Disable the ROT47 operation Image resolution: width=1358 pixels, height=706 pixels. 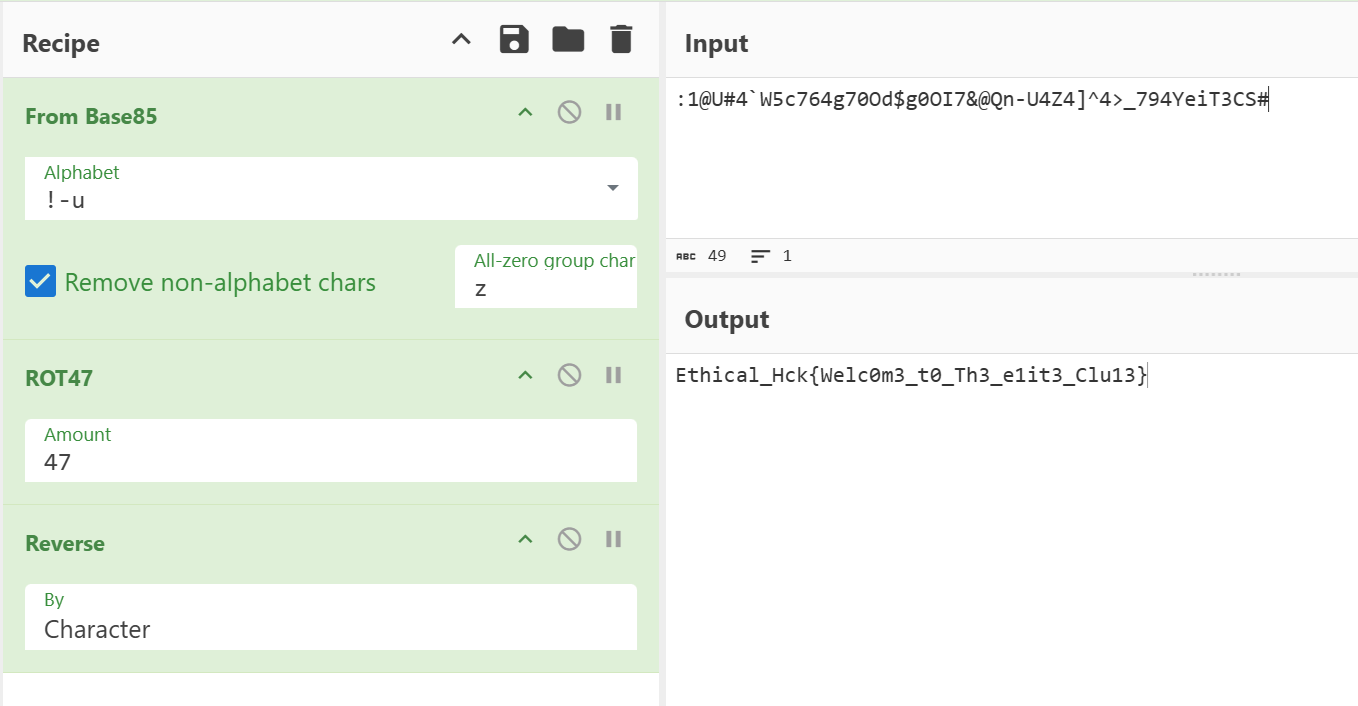[569, 375]
